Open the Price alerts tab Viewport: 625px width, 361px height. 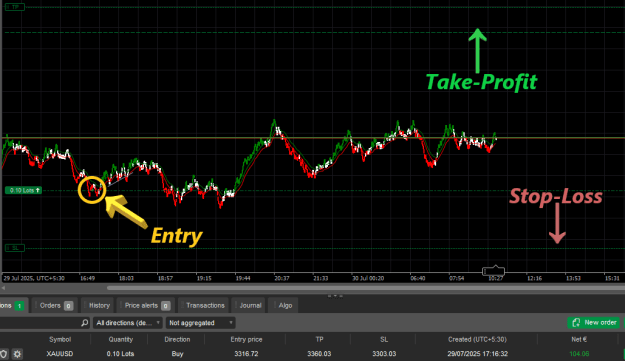[x=147, y=306]
